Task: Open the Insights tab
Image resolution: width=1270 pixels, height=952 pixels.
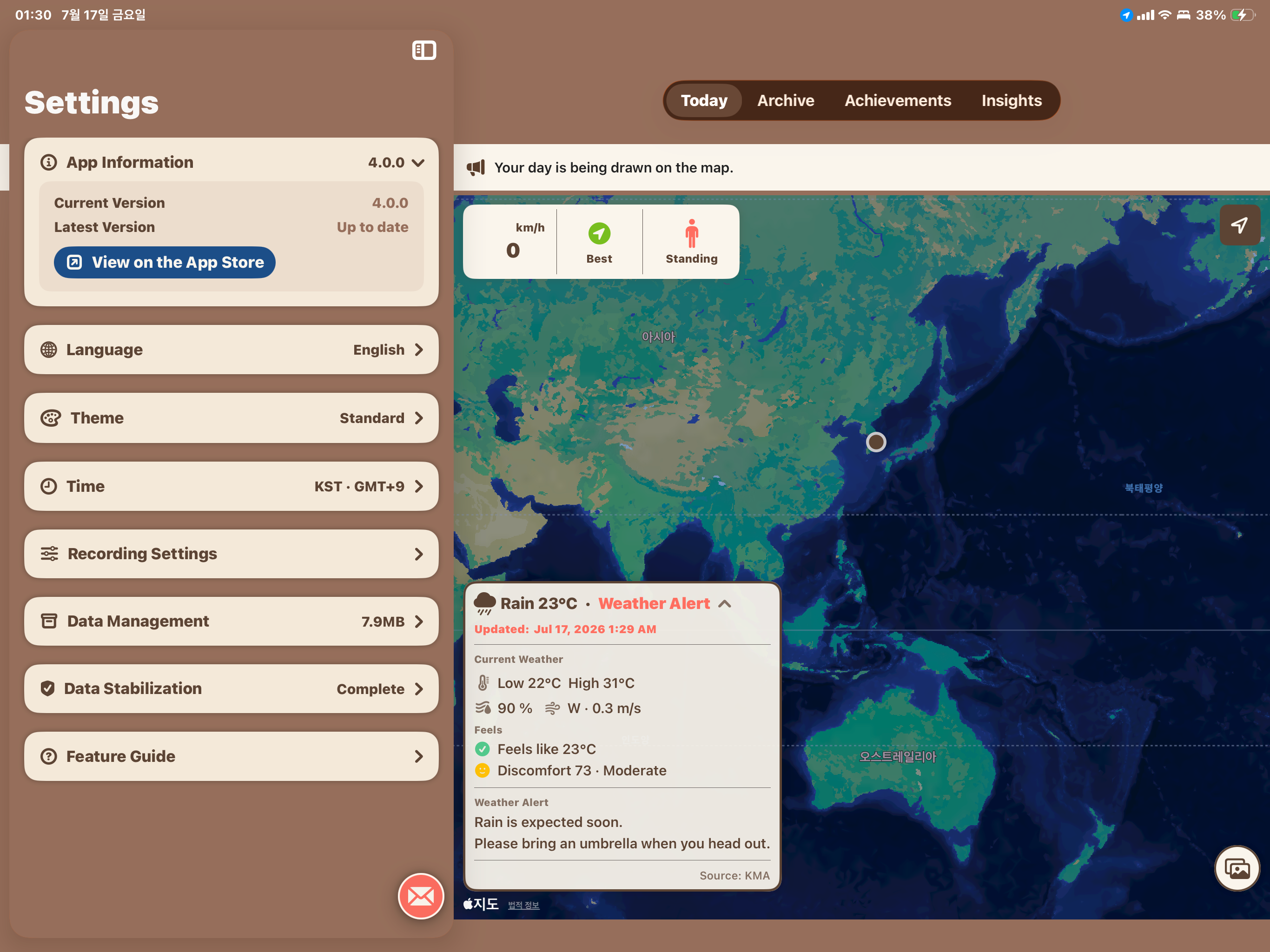Action: coord(1011,100)
